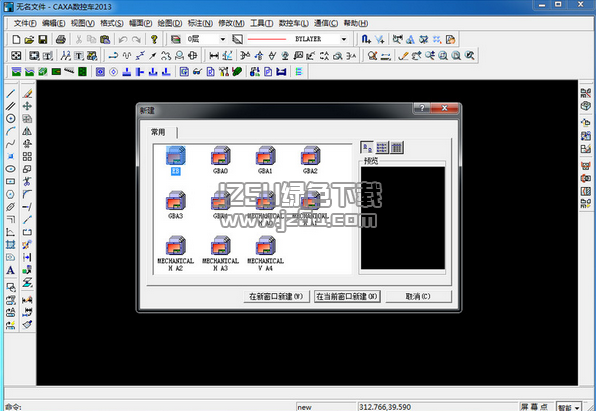Image resolution: width=596 pixels, height=411 pixels.
Task: Select the Move (four arrows) tool
Action: pos(27,106)
